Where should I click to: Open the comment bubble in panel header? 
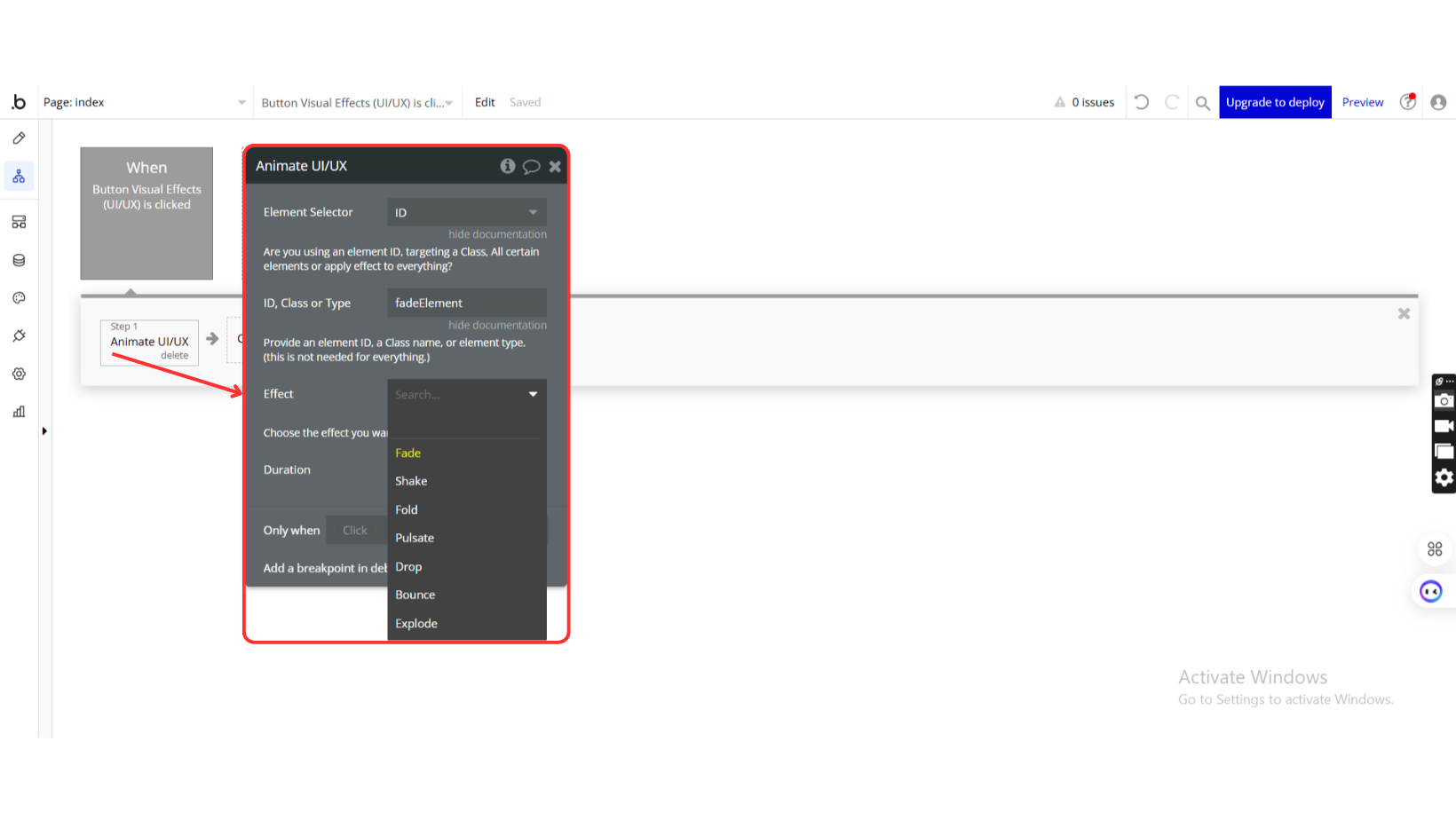(531, 166)
